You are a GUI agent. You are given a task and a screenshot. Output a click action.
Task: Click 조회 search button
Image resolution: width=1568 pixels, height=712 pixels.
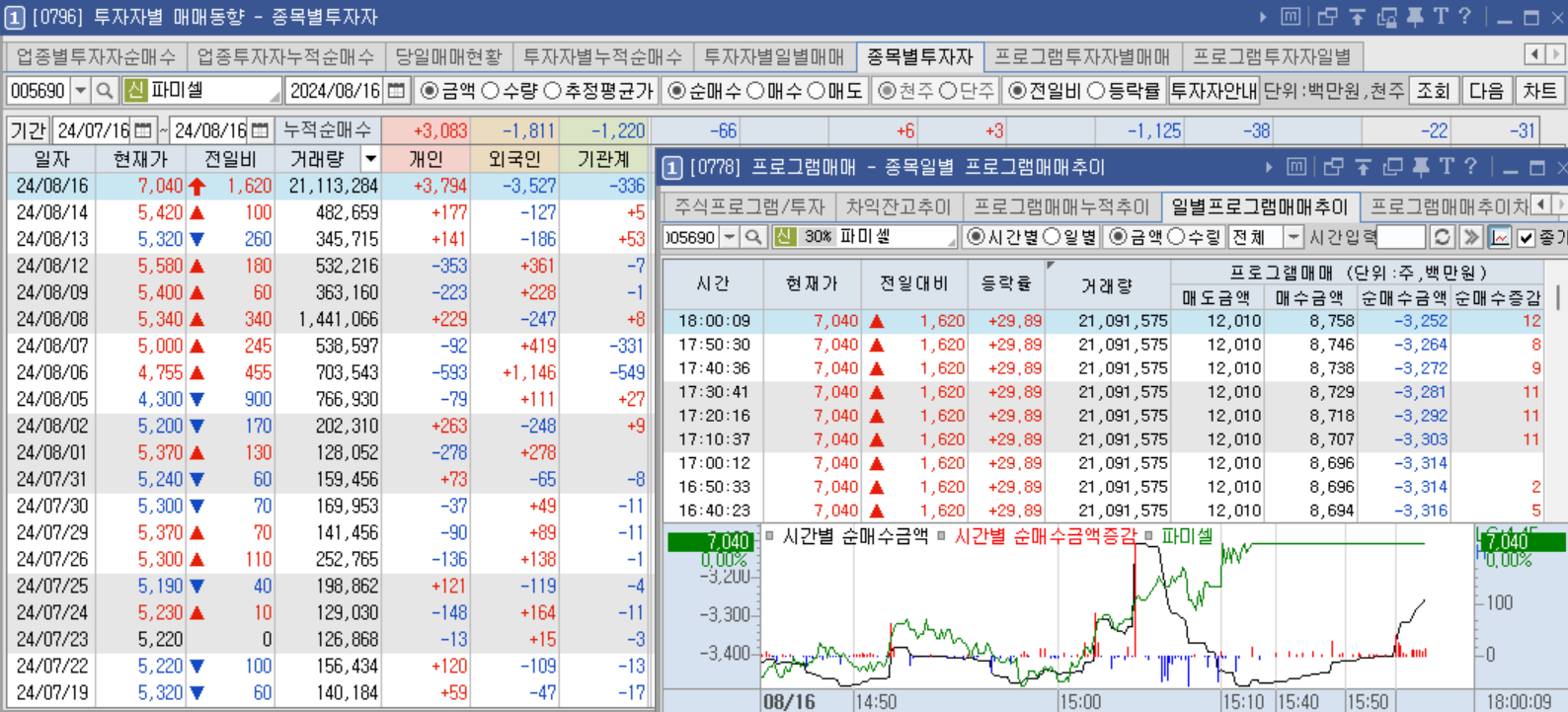pos(1433,91)
